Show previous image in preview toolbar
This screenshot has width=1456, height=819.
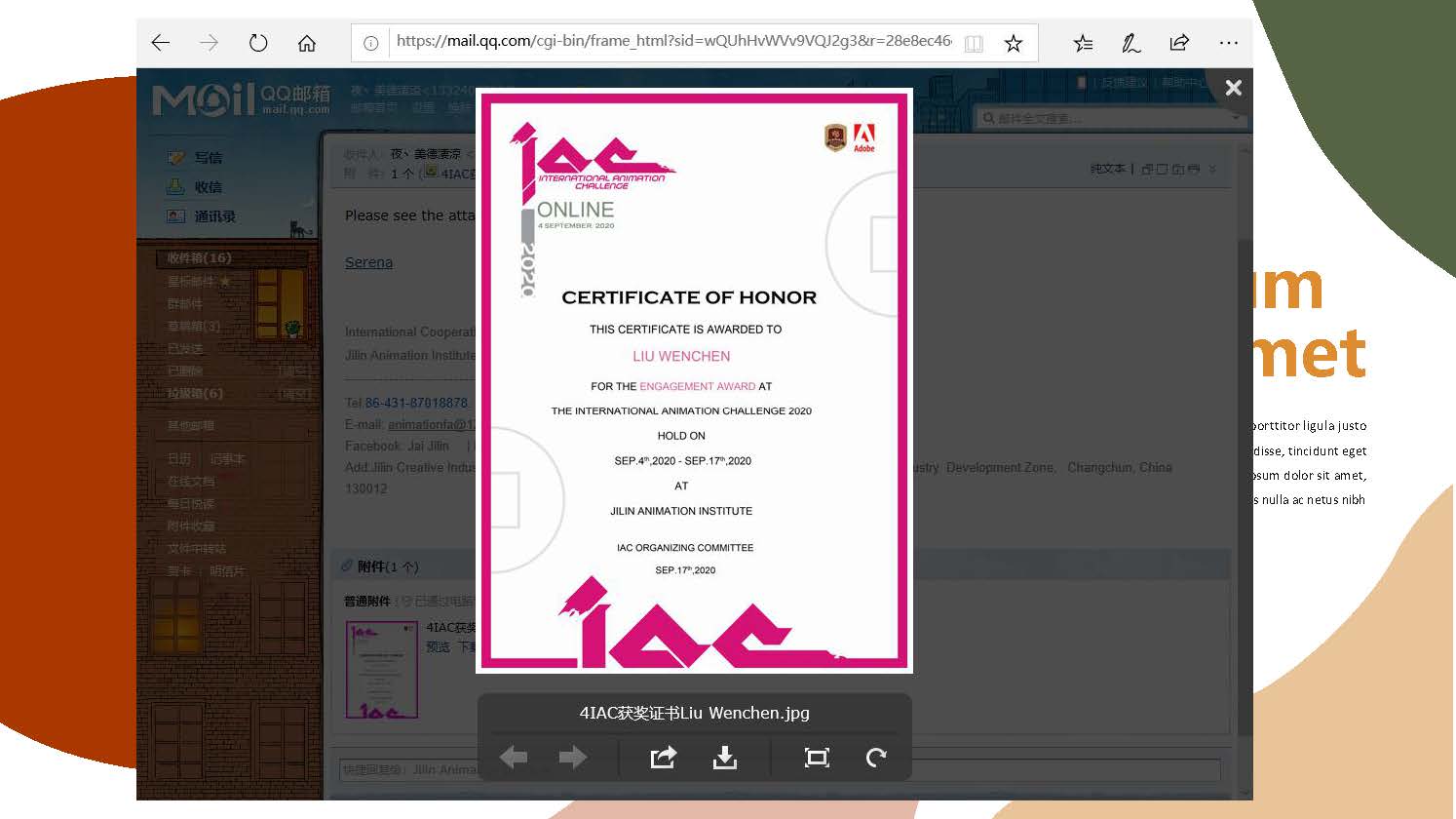pyautogui.click(x=514, y=758)
